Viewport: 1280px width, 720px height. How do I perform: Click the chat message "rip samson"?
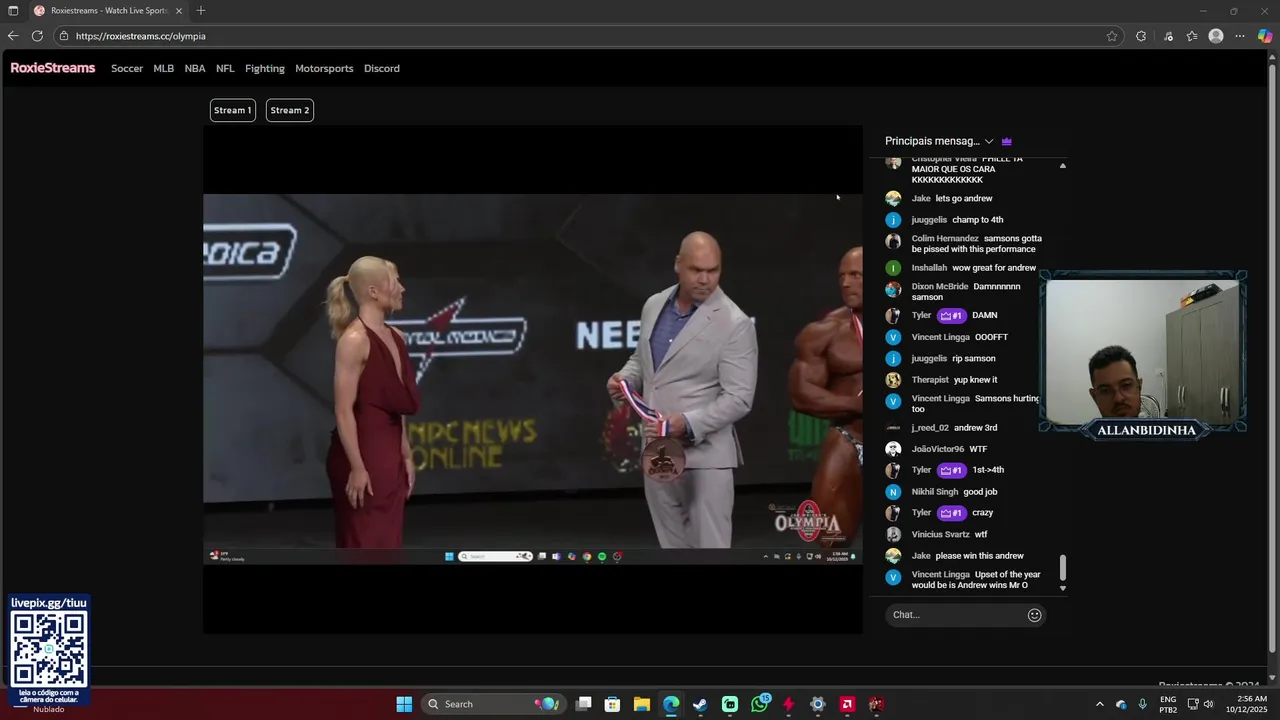974,358
